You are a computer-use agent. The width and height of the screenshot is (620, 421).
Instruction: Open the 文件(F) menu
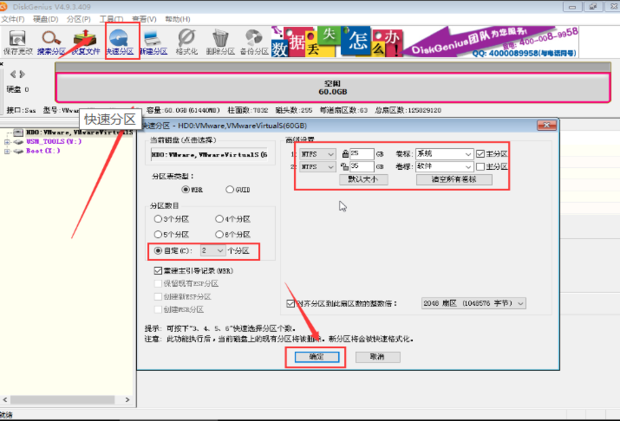click(x=12, y=19)
